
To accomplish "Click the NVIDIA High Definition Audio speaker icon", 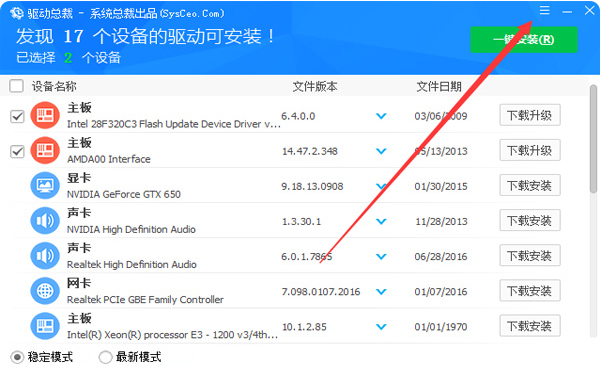I will pos(45,221).
